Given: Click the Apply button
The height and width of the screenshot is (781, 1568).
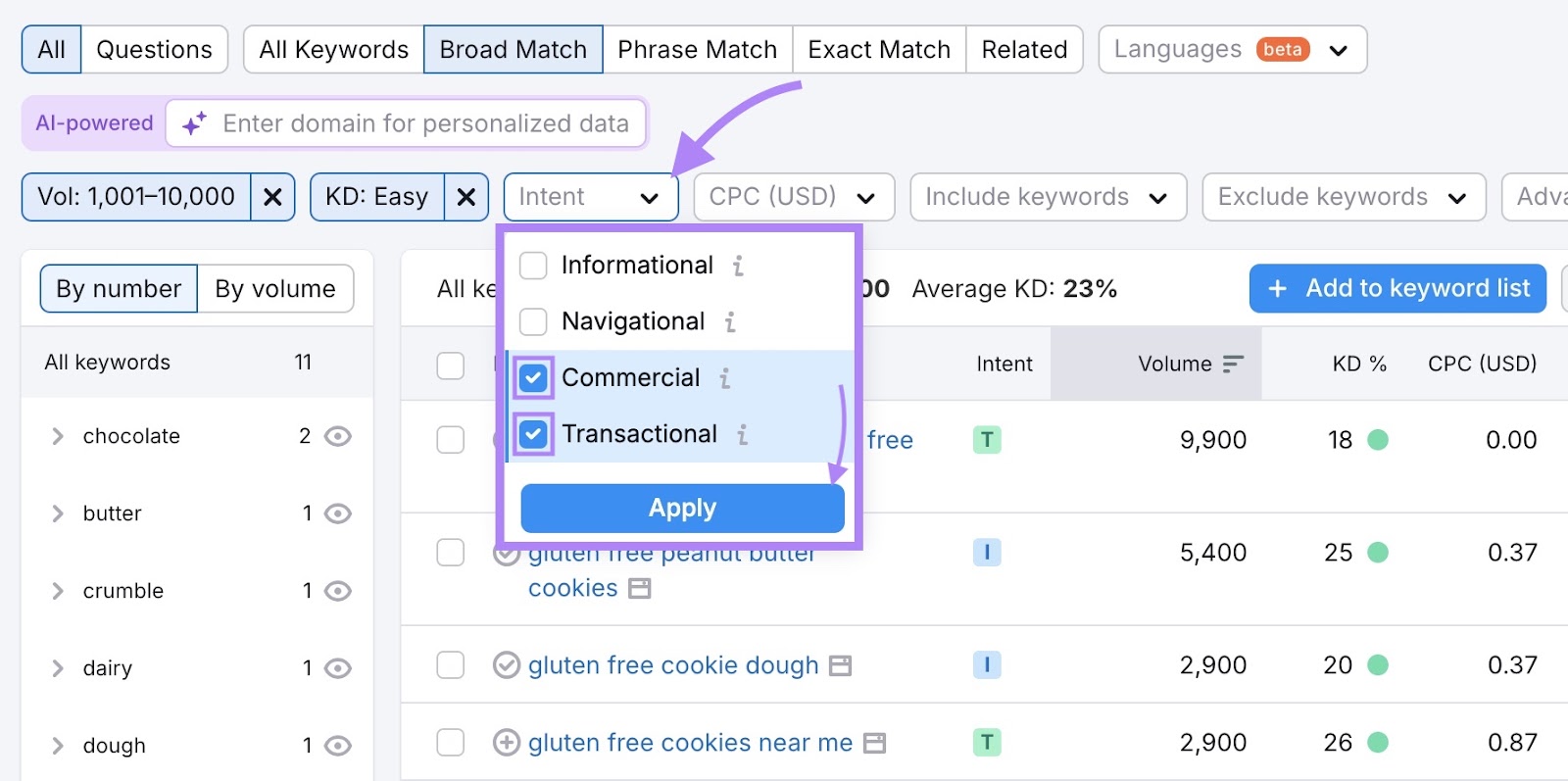Looking at the screenshot, I should (x=681, y=508).
